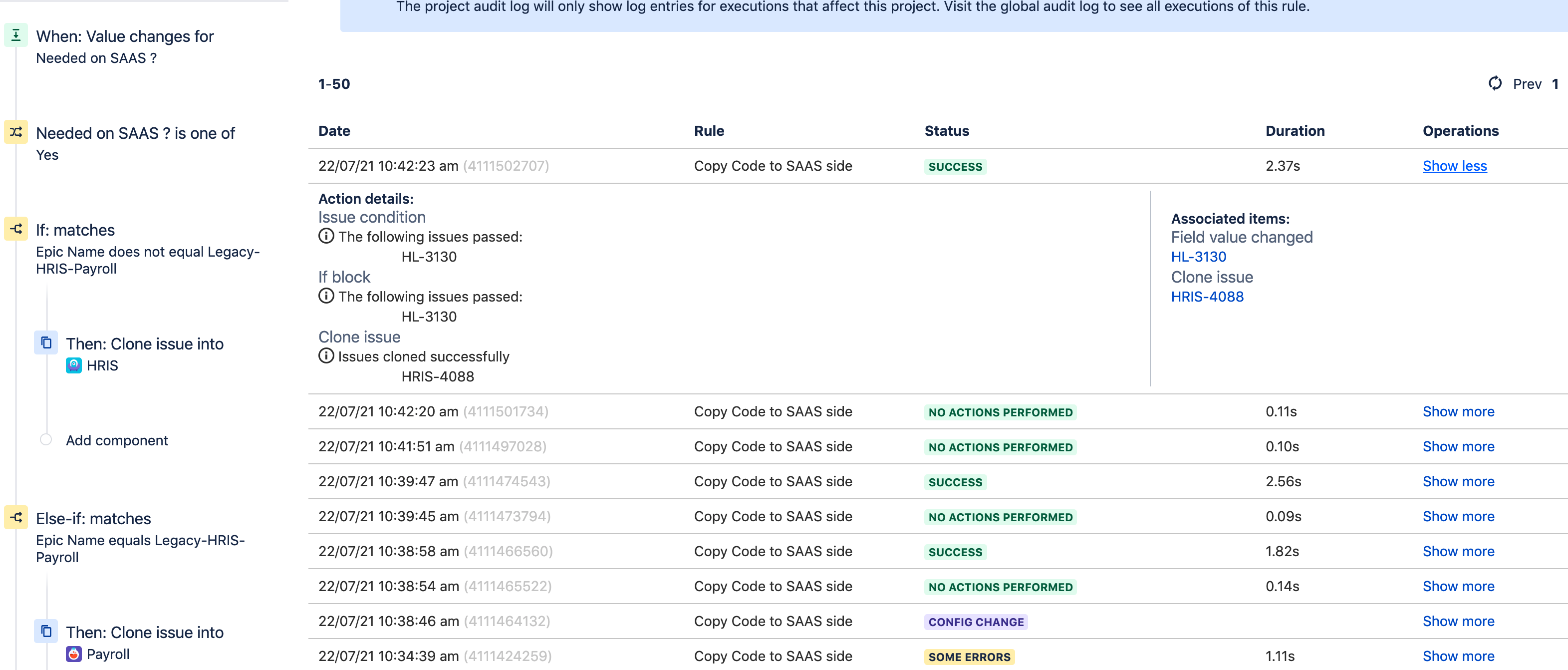The width and height of the screenshot is (1568, 670).
Task: Click the Add component circle marker
Action: 45,440
